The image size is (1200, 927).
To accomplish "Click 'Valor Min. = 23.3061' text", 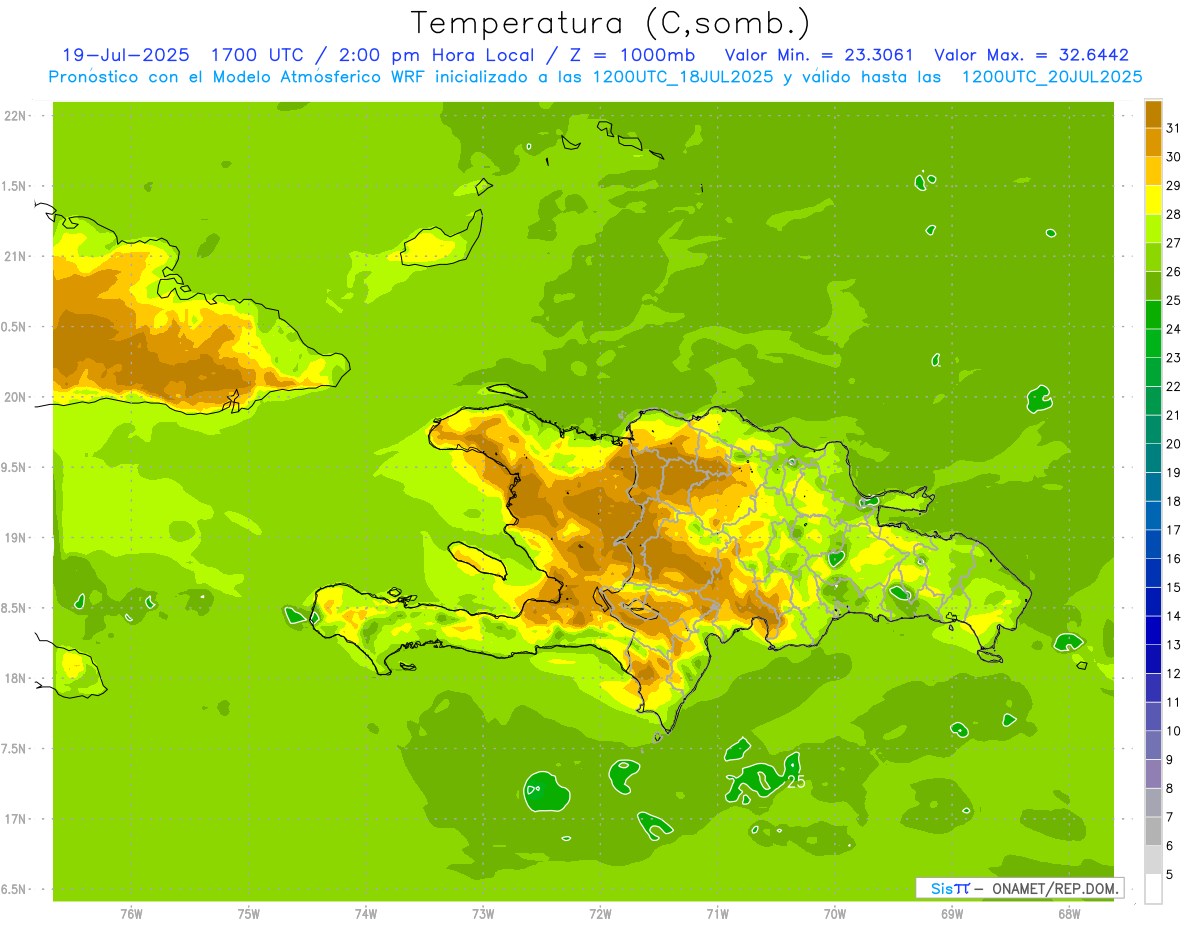I will coord(819,55).
